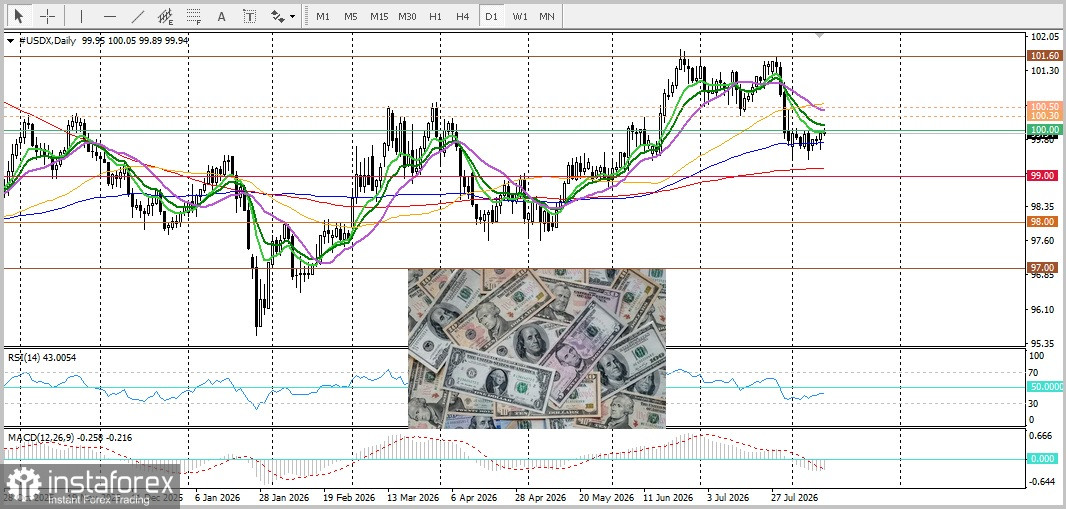Image resolution: width=1066 pixels, height=509 pixels.
Task: Click the RSI(14) 43.0054 indicator label
Action: click(42, 357)
